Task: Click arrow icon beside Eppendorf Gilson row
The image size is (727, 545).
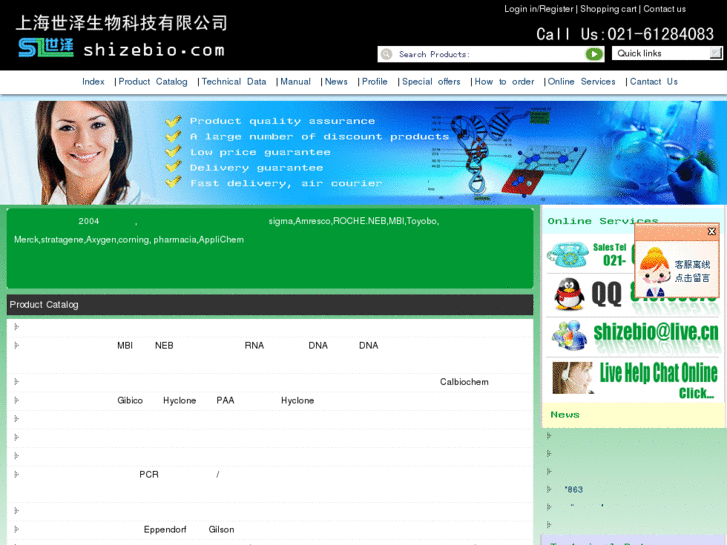Action: tap(17, 529)
